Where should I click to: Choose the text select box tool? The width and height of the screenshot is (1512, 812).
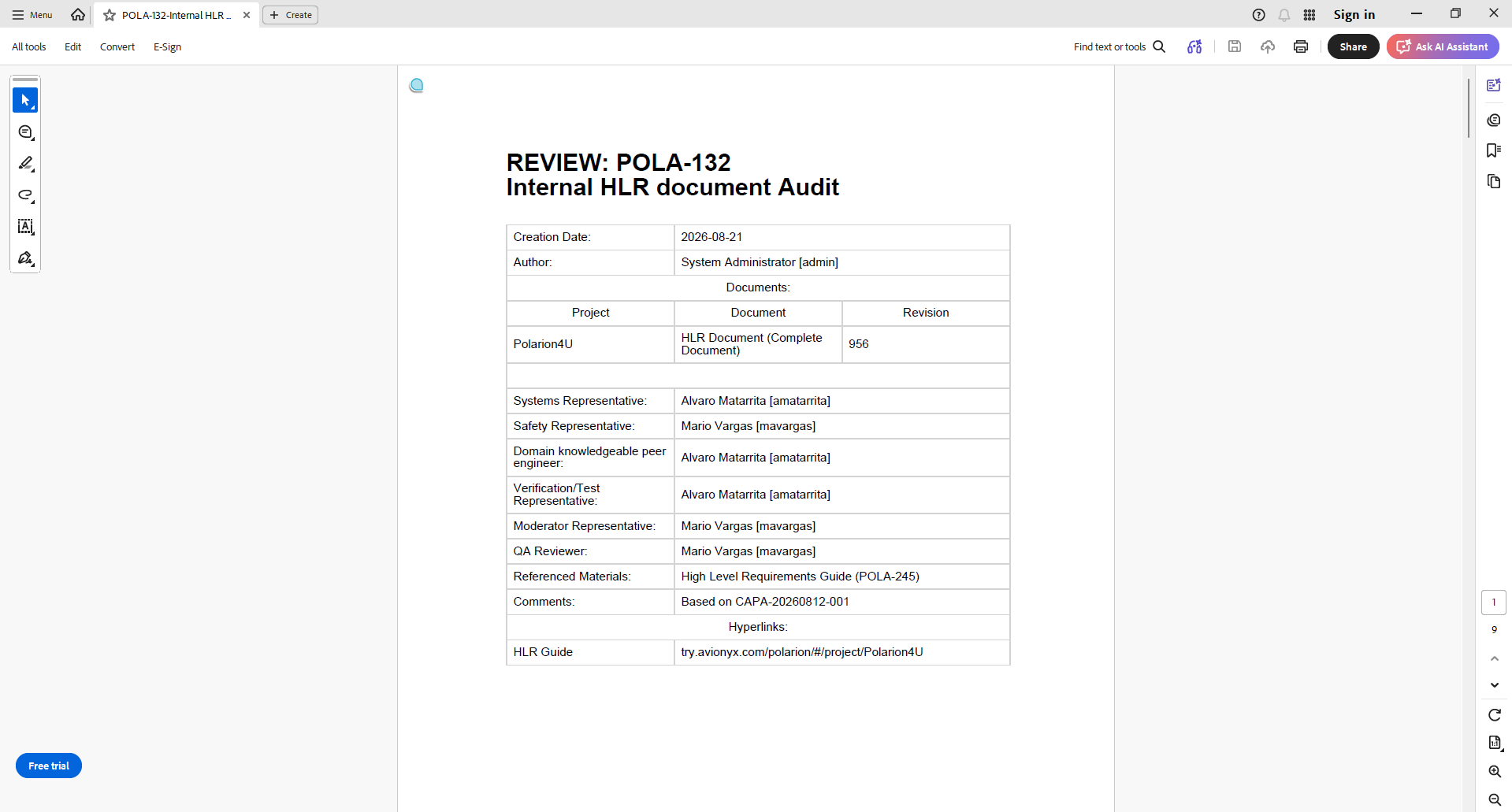click(x=25, y=227)
